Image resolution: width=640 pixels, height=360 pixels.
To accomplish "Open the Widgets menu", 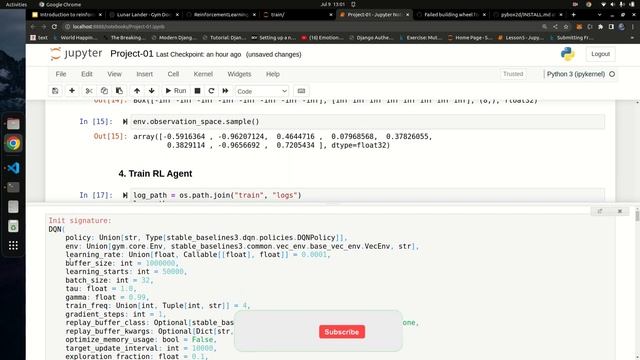I will click(239, 74).
